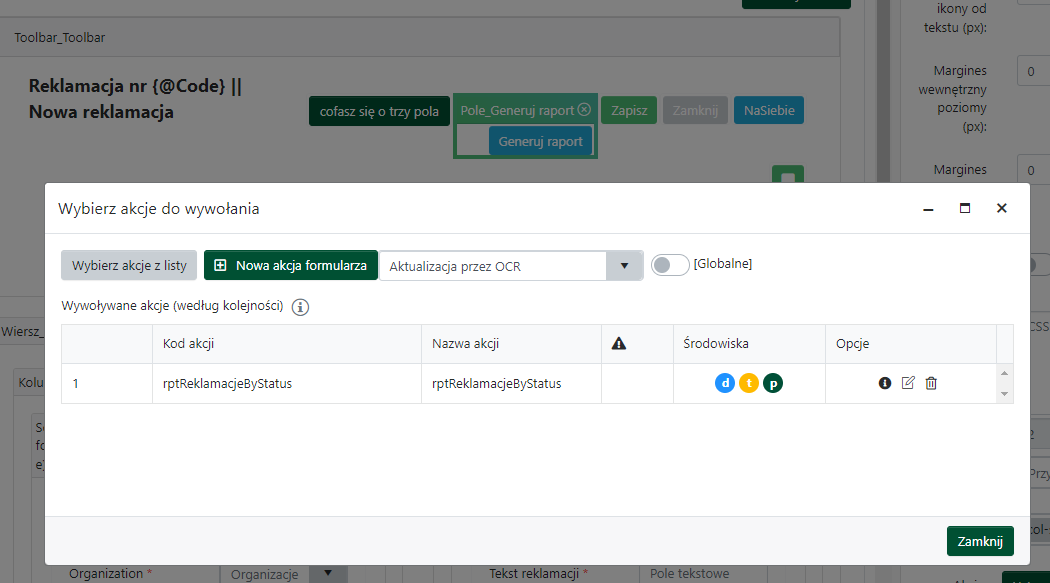Viewport: 1050px width, 583px height.
Task: Click the info icon beside "Wywoływane akcje"
Action: click(301, 308)
